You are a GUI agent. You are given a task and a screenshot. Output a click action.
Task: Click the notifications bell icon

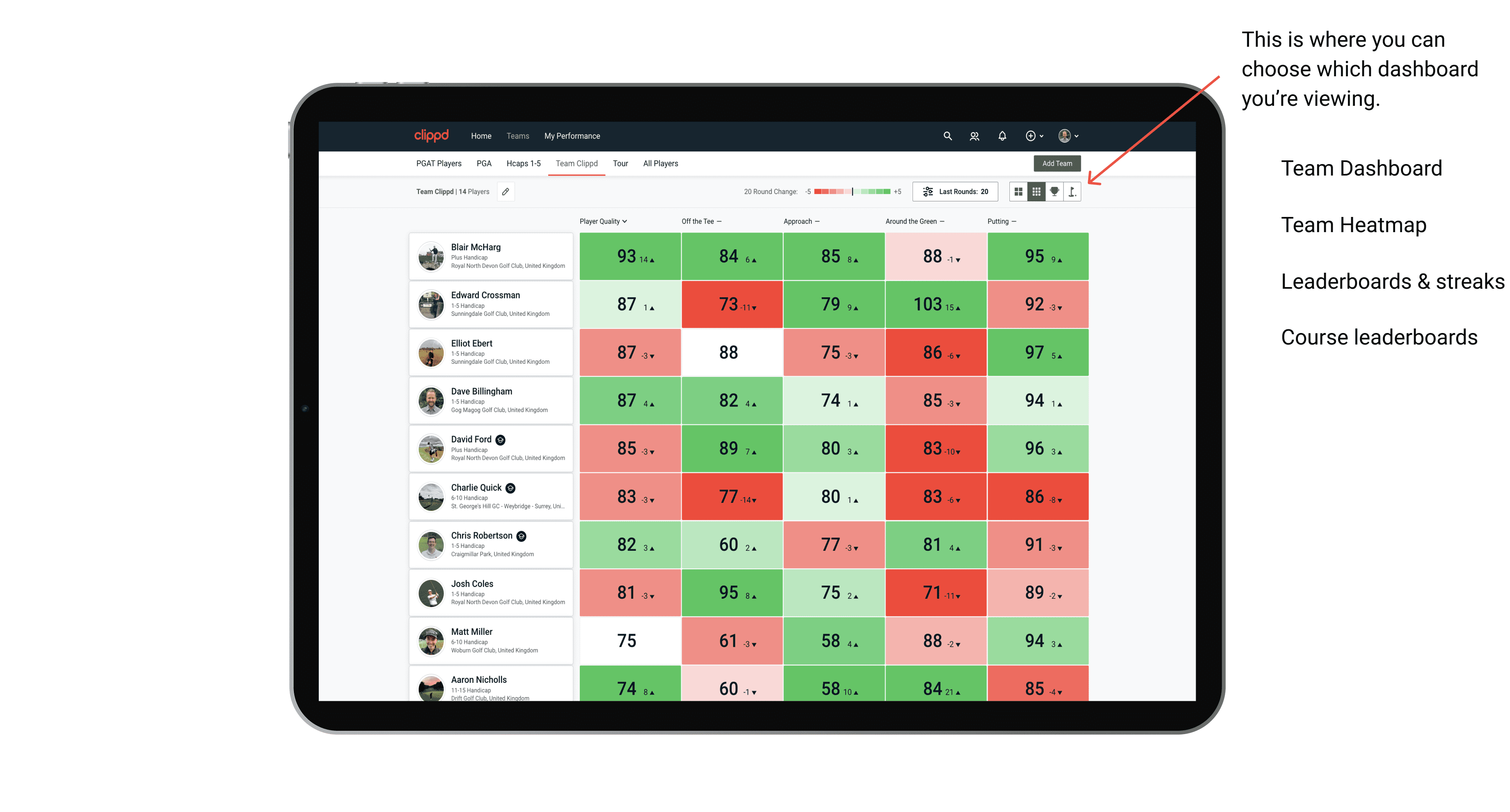click(x=1001, y=136)
